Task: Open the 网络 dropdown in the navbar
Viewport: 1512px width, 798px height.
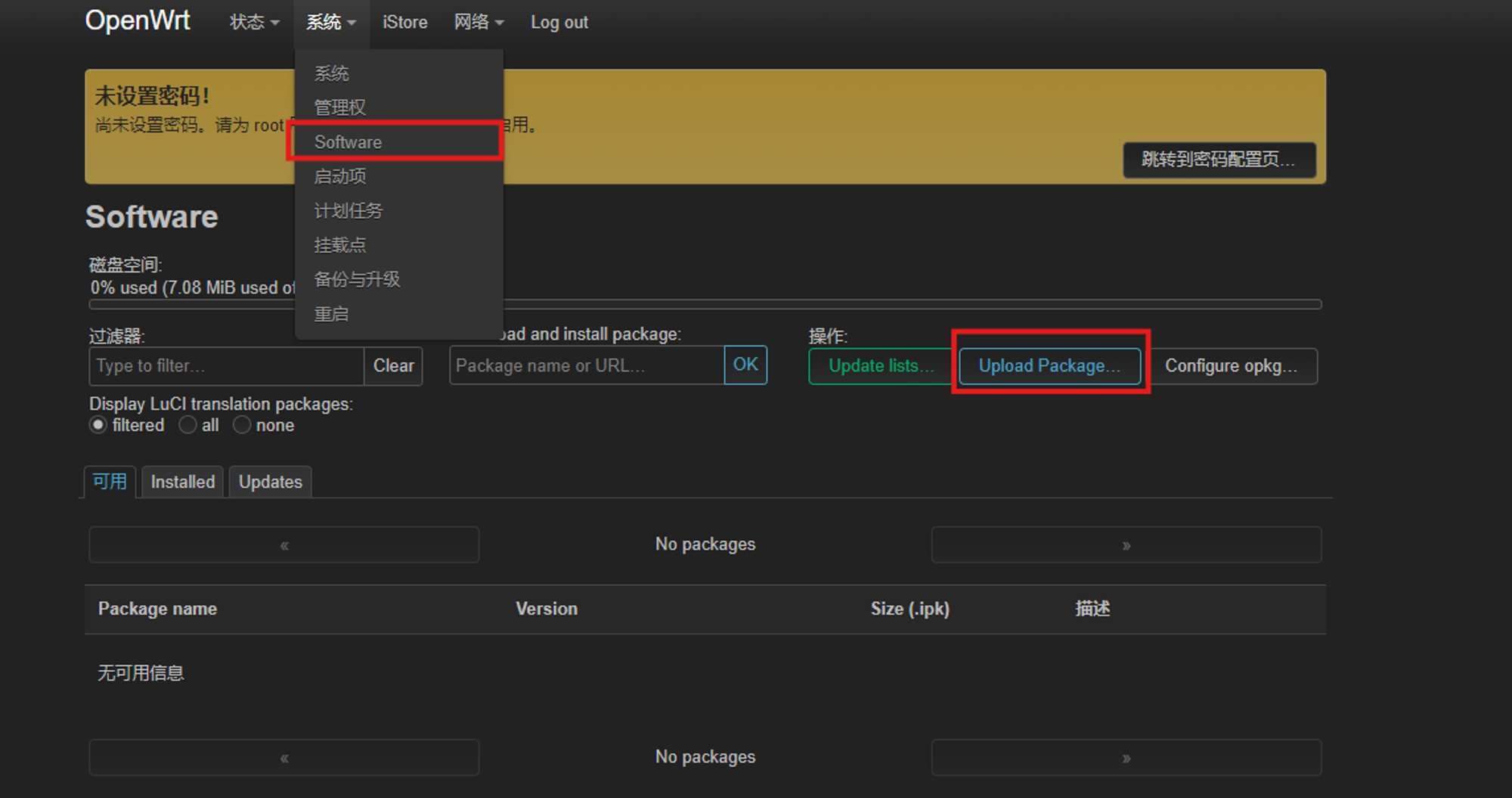Action: click(x=479, y=23)
